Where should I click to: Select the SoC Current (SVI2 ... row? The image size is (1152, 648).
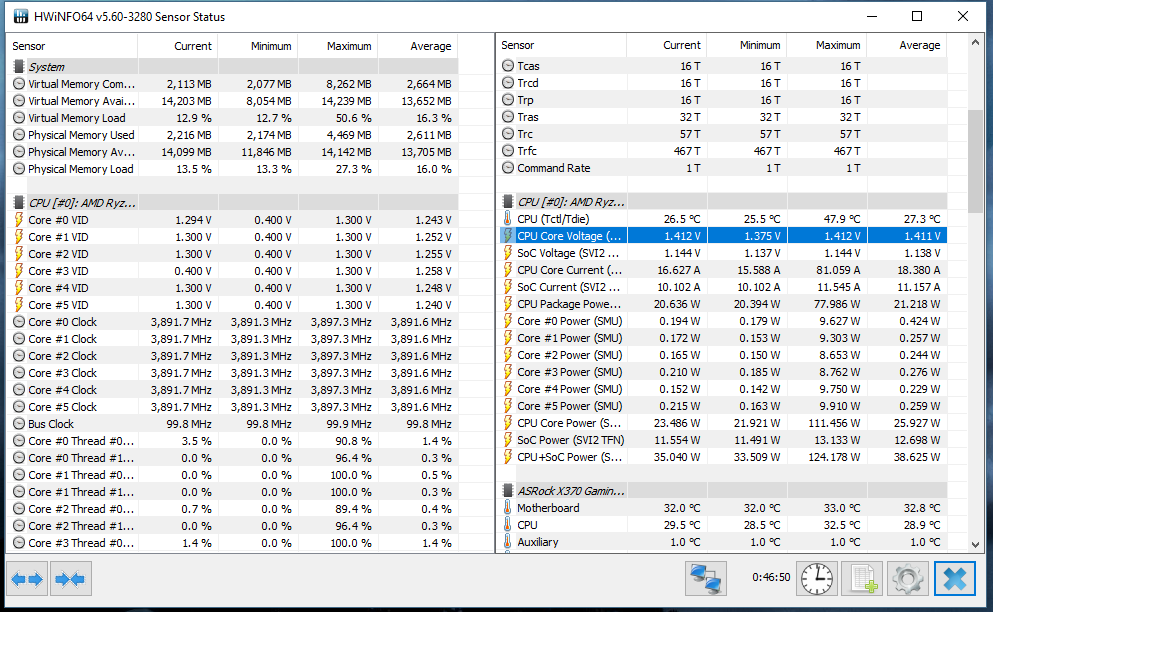coord(722,287)
